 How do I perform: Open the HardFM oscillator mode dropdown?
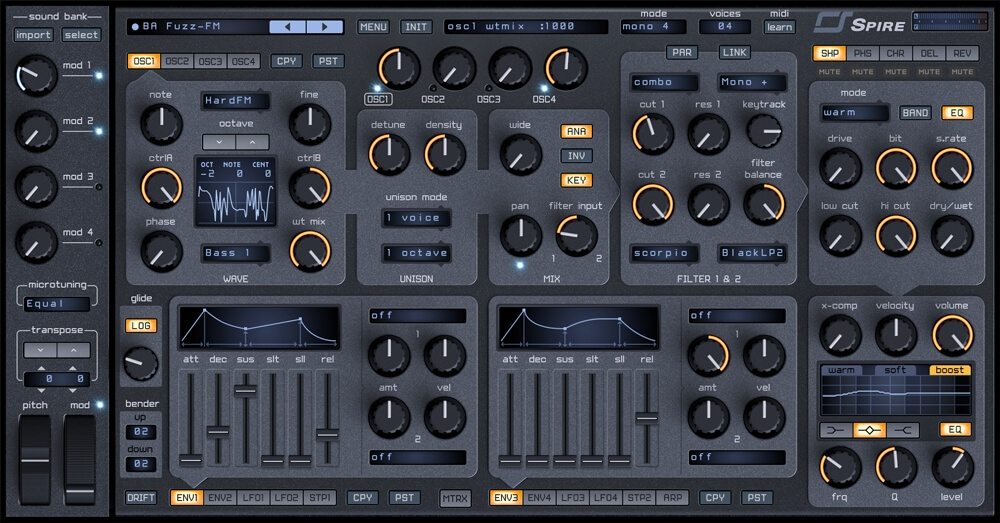point(236,100)
